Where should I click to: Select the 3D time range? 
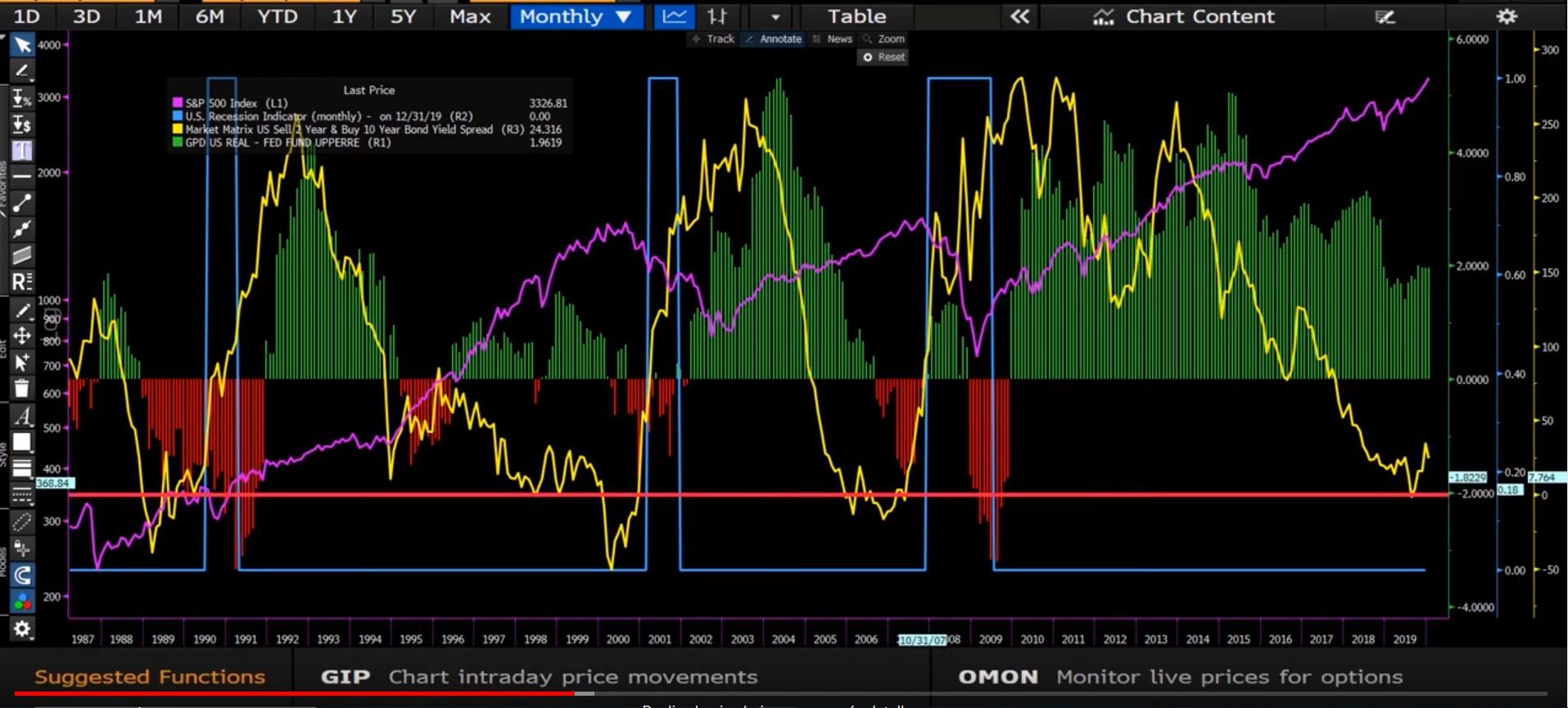pyautogui.click(x=86, y=16)
